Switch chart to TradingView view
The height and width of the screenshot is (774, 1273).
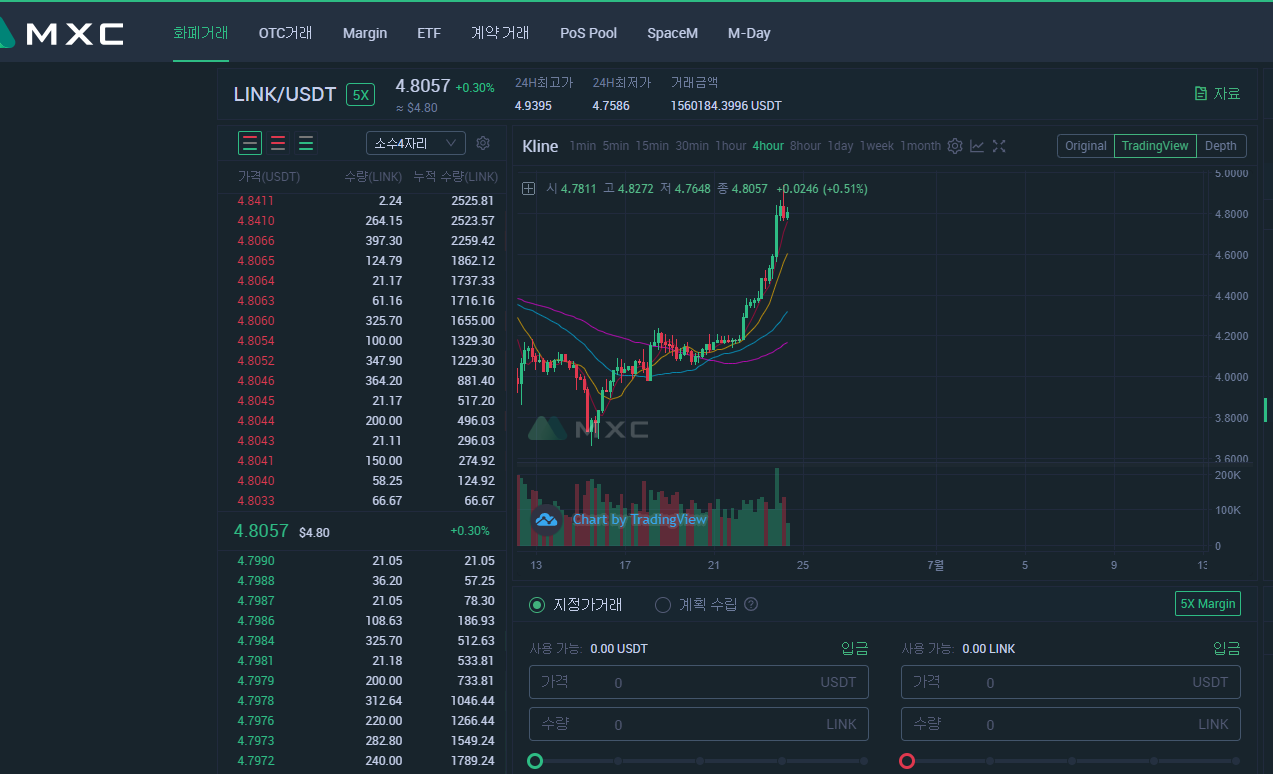1155,146
